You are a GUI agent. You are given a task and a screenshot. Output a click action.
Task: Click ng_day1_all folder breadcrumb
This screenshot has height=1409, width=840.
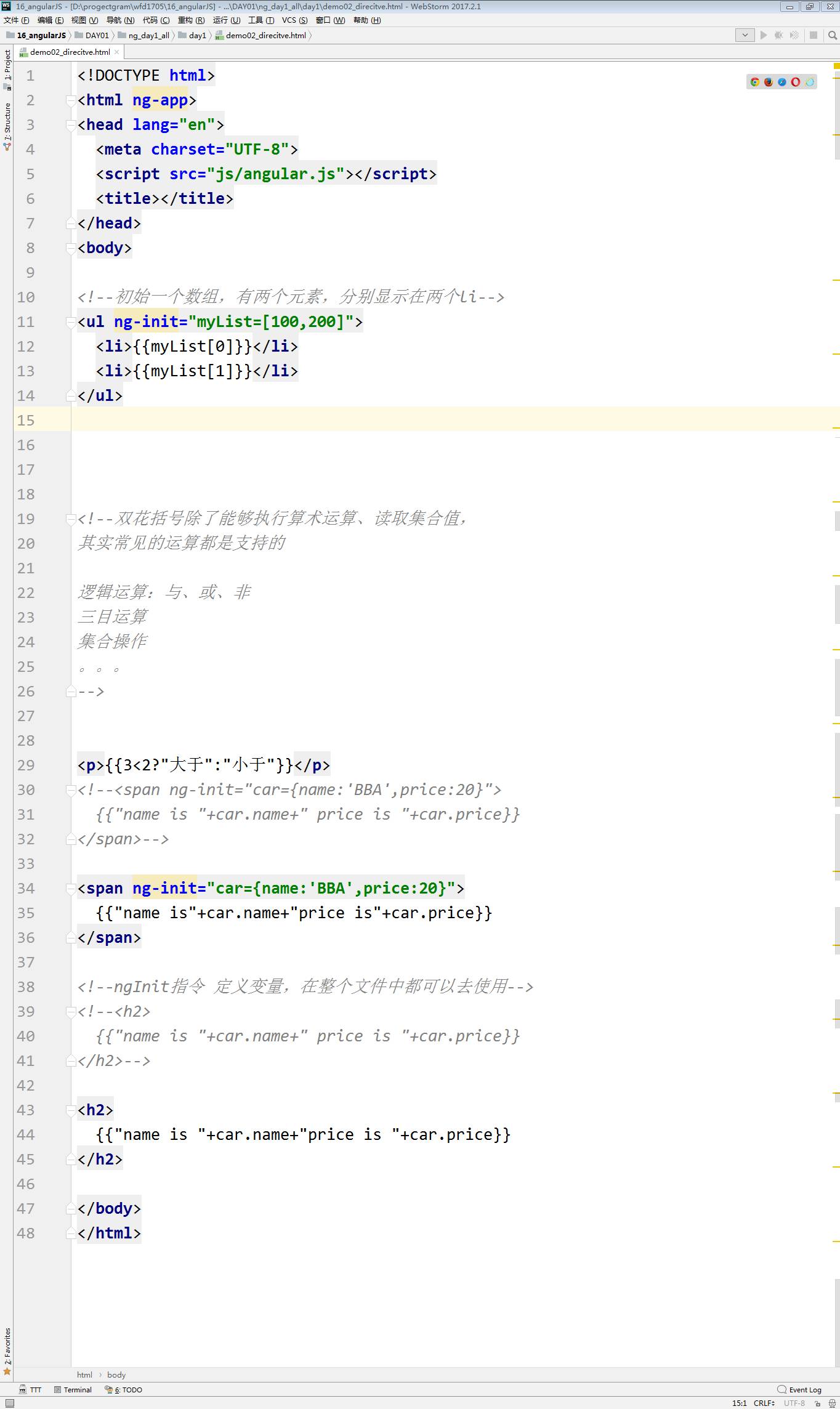pos(143,35)
